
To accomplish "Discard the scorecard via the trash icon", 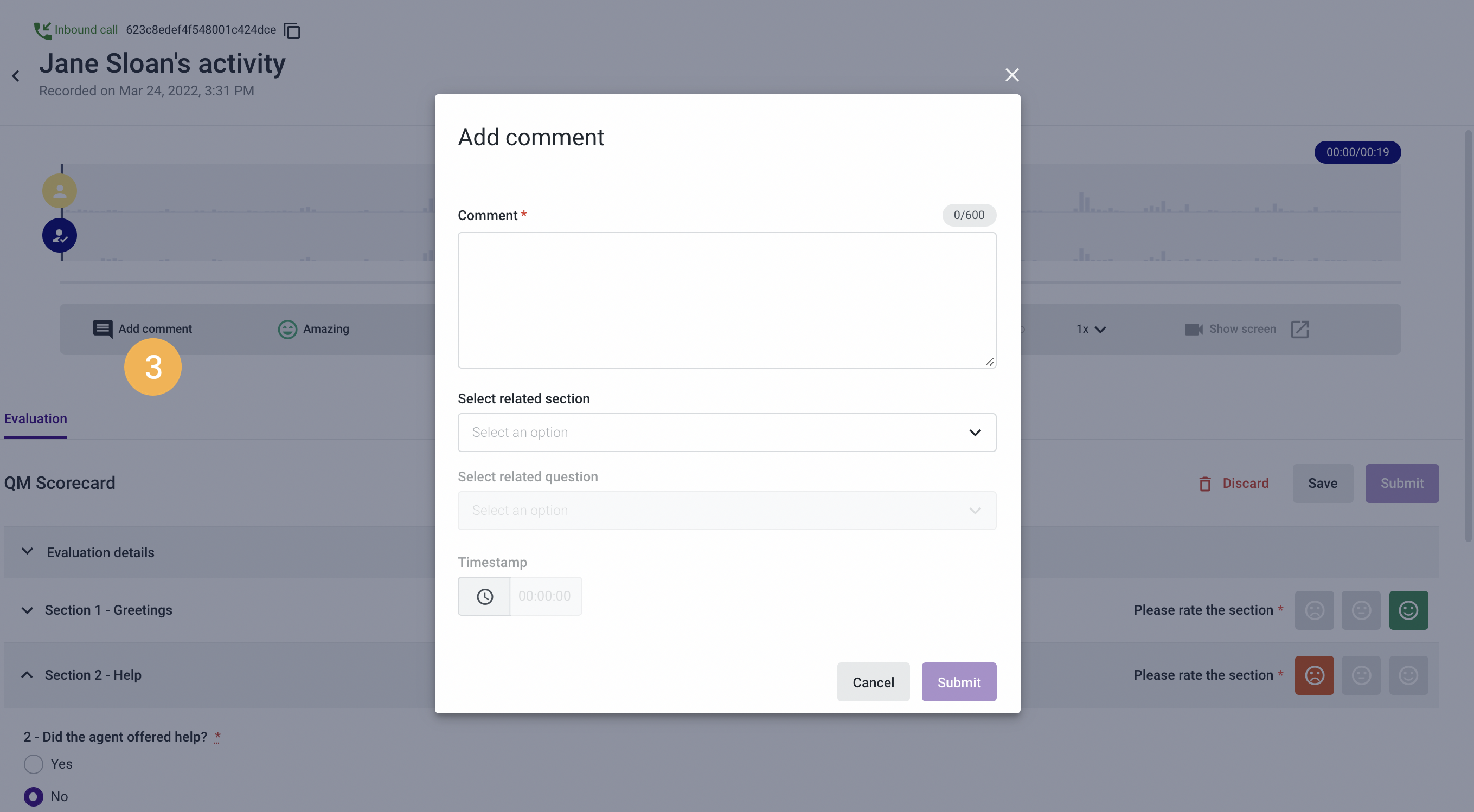I will [x=1206, y=483].
